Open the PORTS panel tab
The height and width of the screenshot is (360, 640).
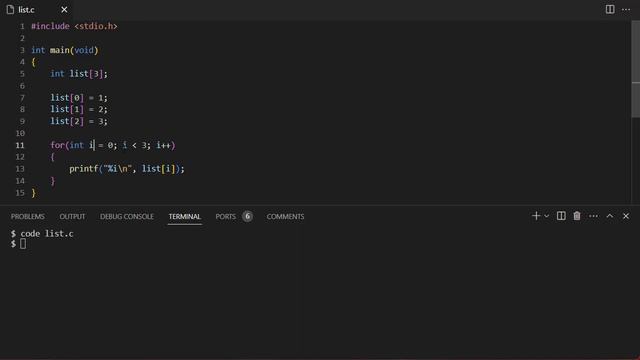(225, 216)
